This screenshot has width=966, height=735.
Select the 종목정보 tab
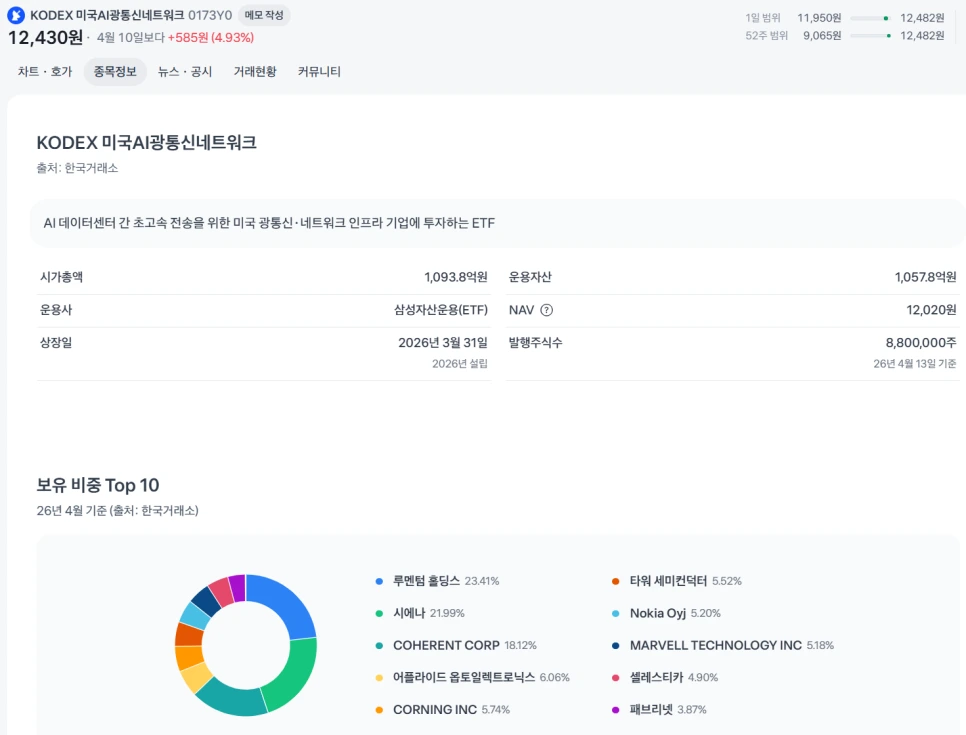tap(115, 71)
